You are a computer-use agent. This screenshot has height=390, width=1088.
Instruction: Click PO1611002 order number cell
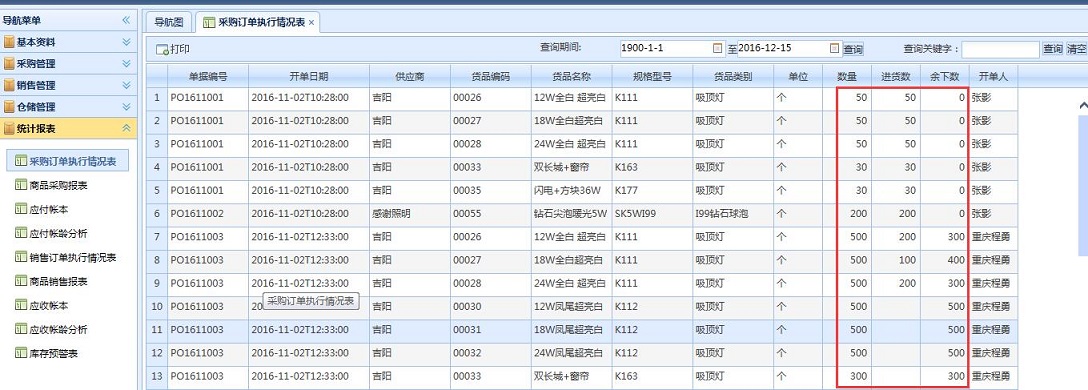pyautogui.click(x=208, y=214)
